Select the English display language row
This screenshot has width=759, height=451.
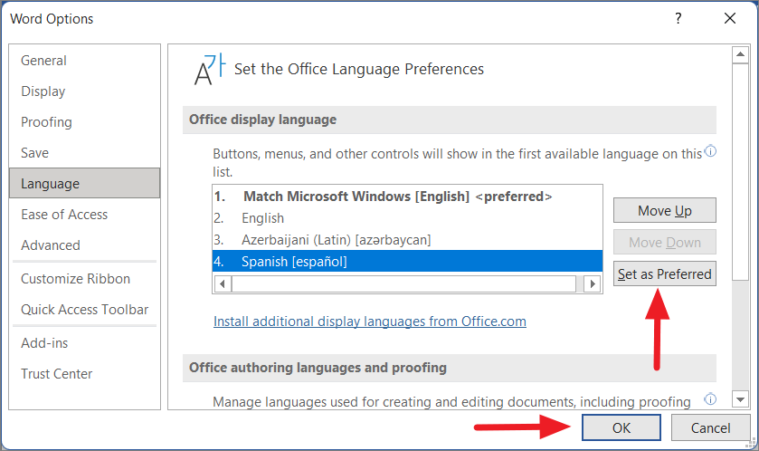(407, 218)
